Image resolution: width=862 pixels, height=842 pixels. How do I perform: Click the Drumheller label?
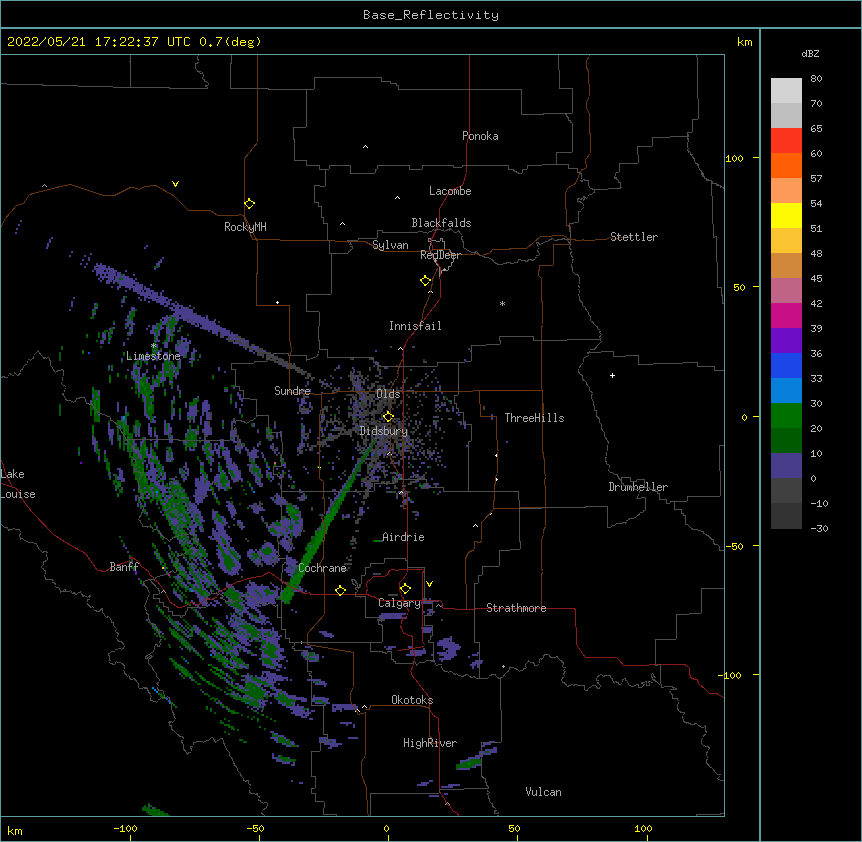click(638, 487)
